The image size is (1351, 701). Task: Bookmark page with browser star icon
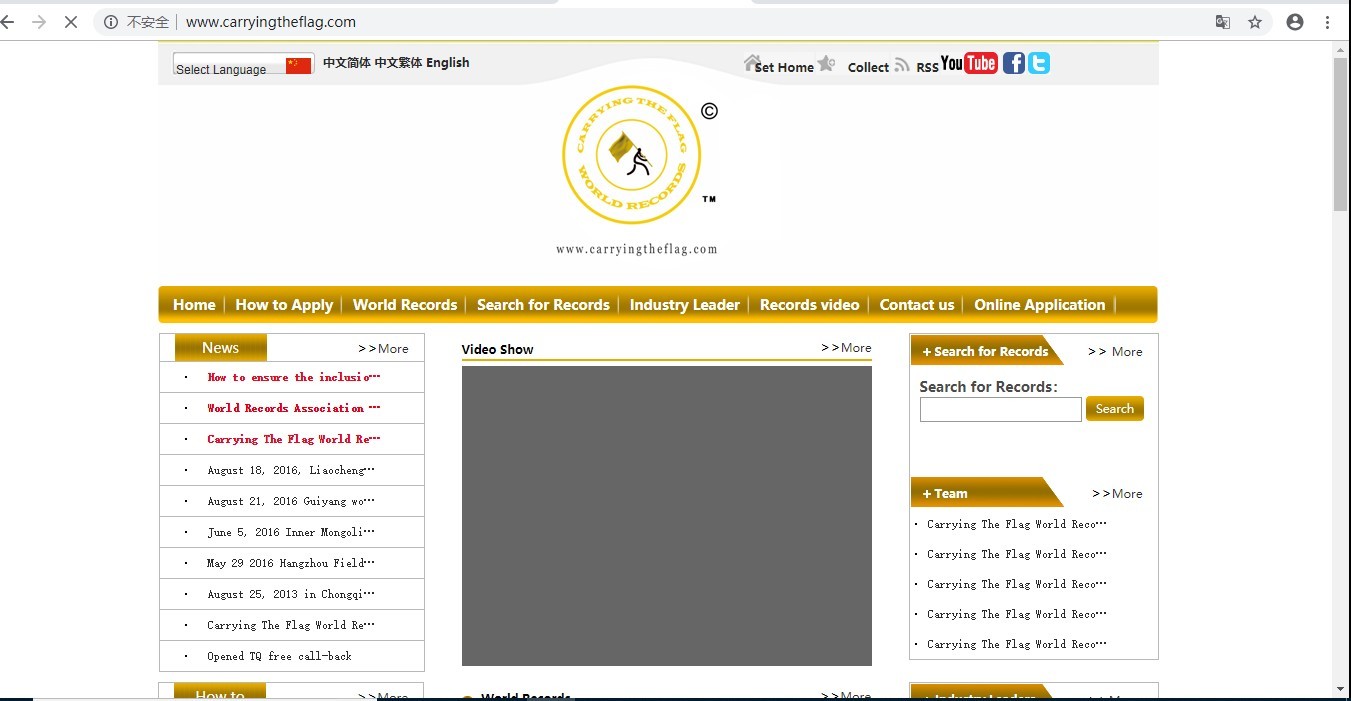coord(1255,22)
